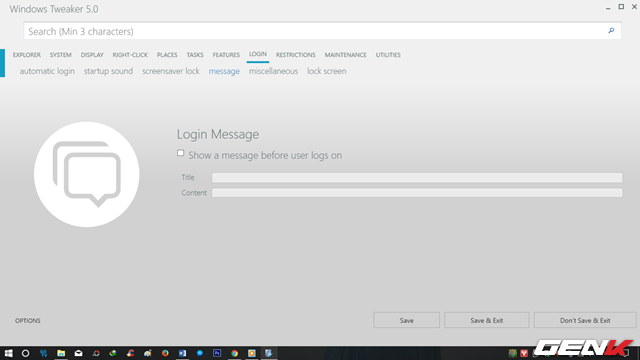Select the message sub-tab

pyautogui.click(x=224, y=71)
